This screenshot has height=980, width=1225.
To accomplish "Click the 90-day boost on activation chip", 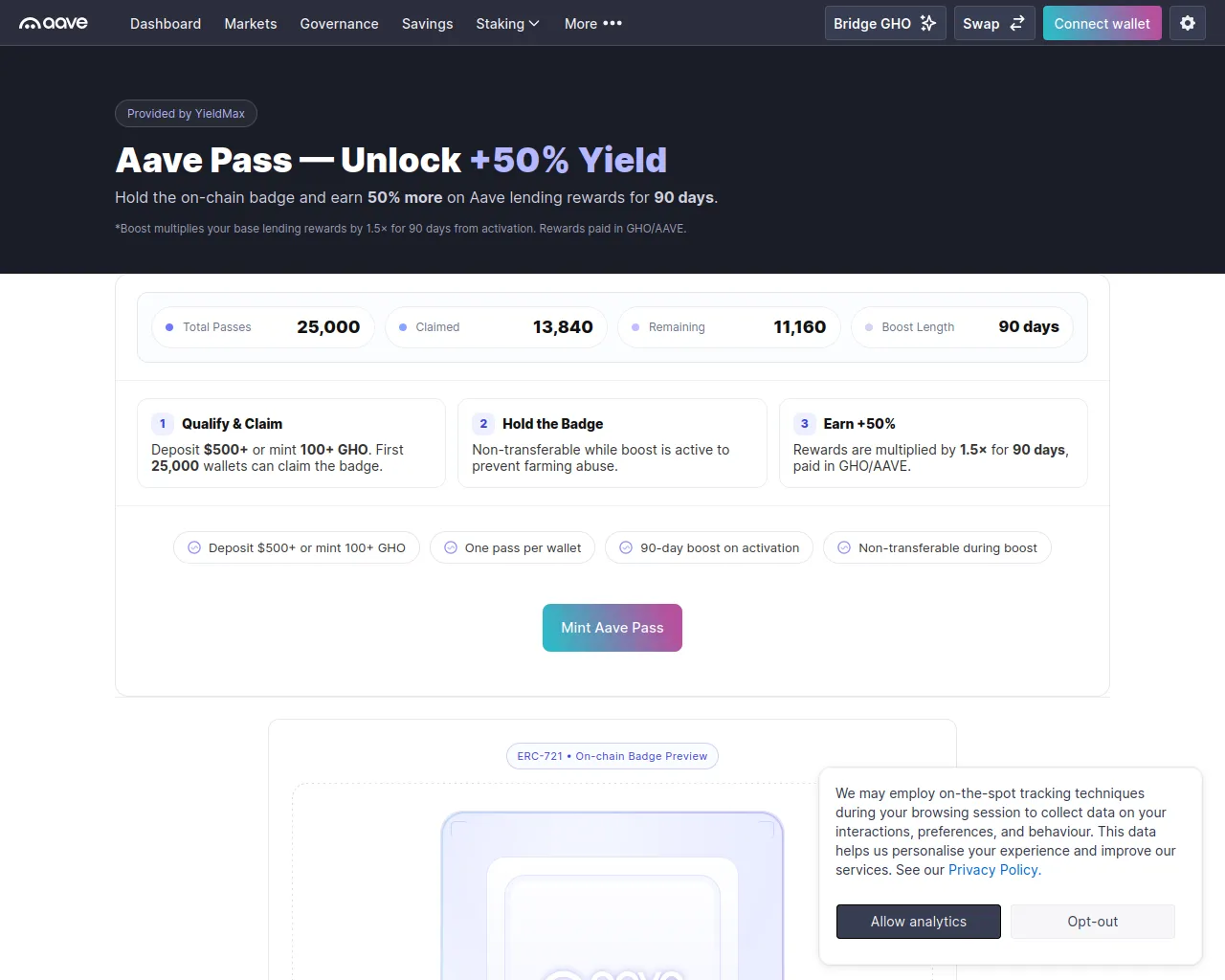I will (x=709, y=547).
